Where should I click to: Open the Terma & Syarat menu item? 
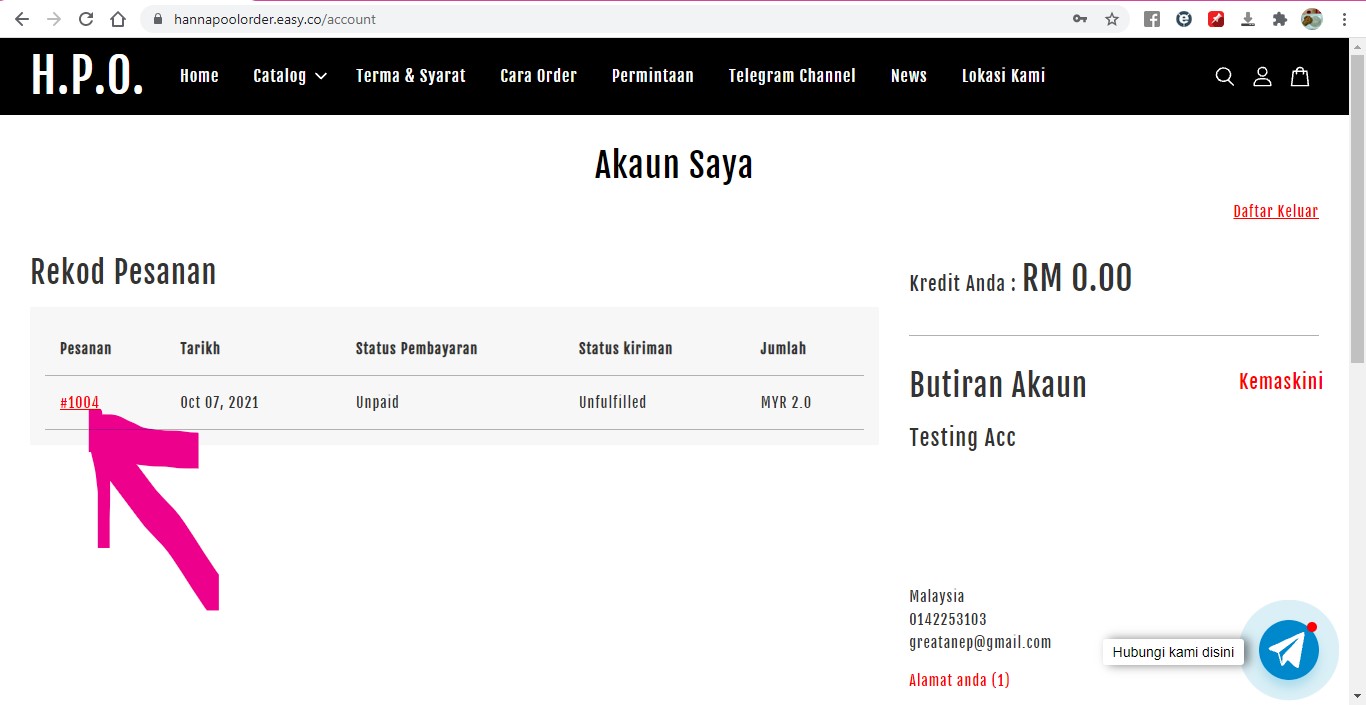click(410, 76)
